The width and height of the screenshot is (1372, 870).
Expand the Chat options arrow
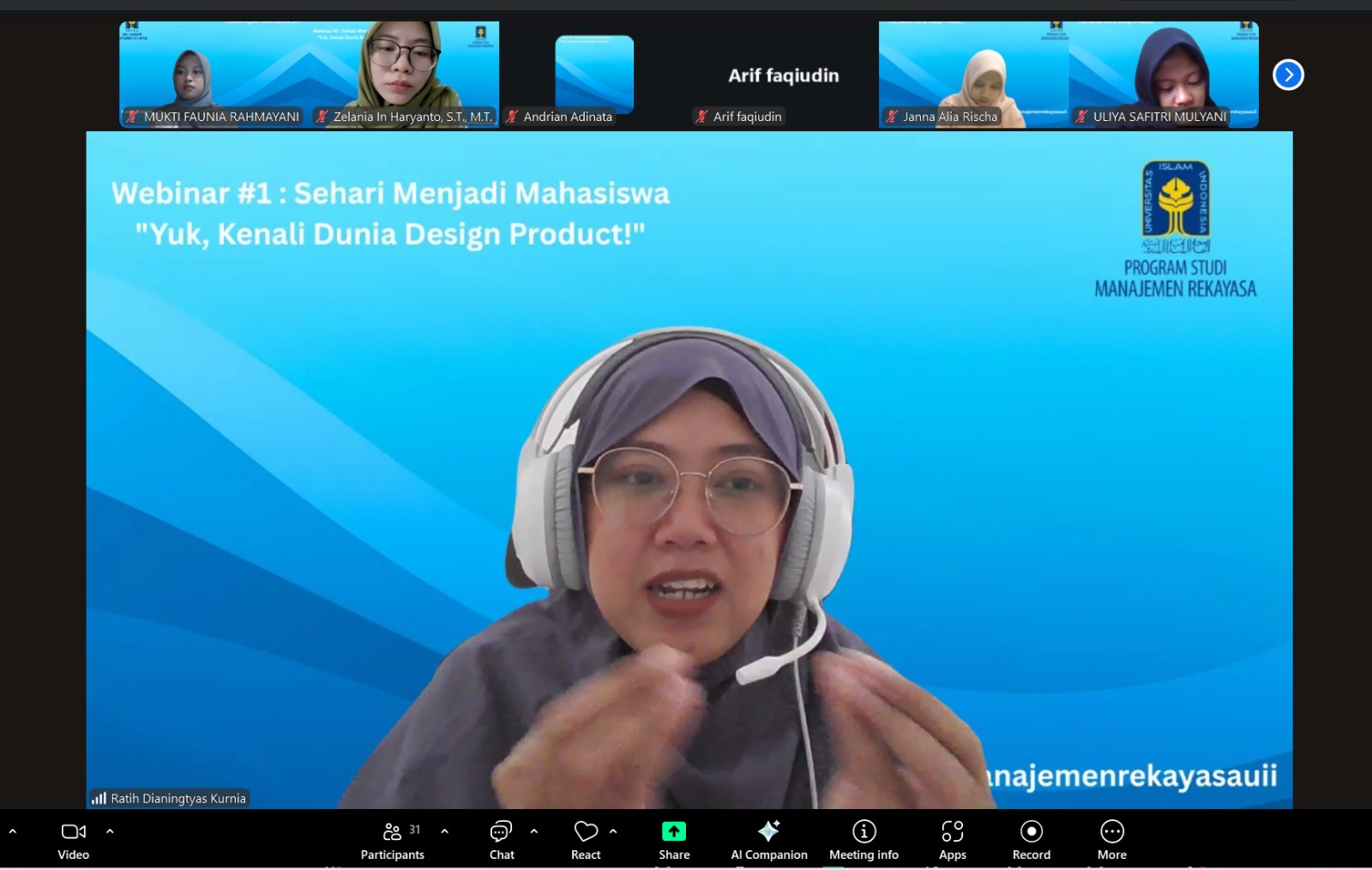(x=534, y=831)
